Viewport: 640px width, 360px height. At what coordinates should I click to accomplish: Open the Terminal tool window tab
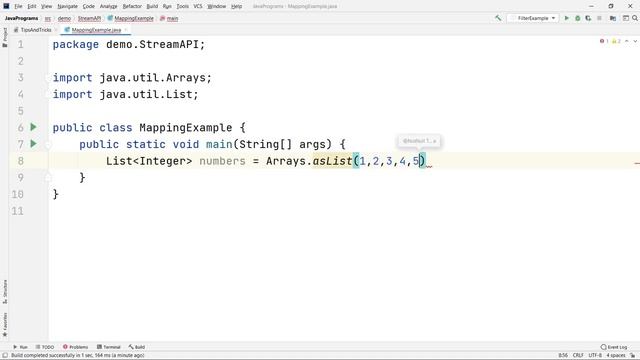pos(109,347)
